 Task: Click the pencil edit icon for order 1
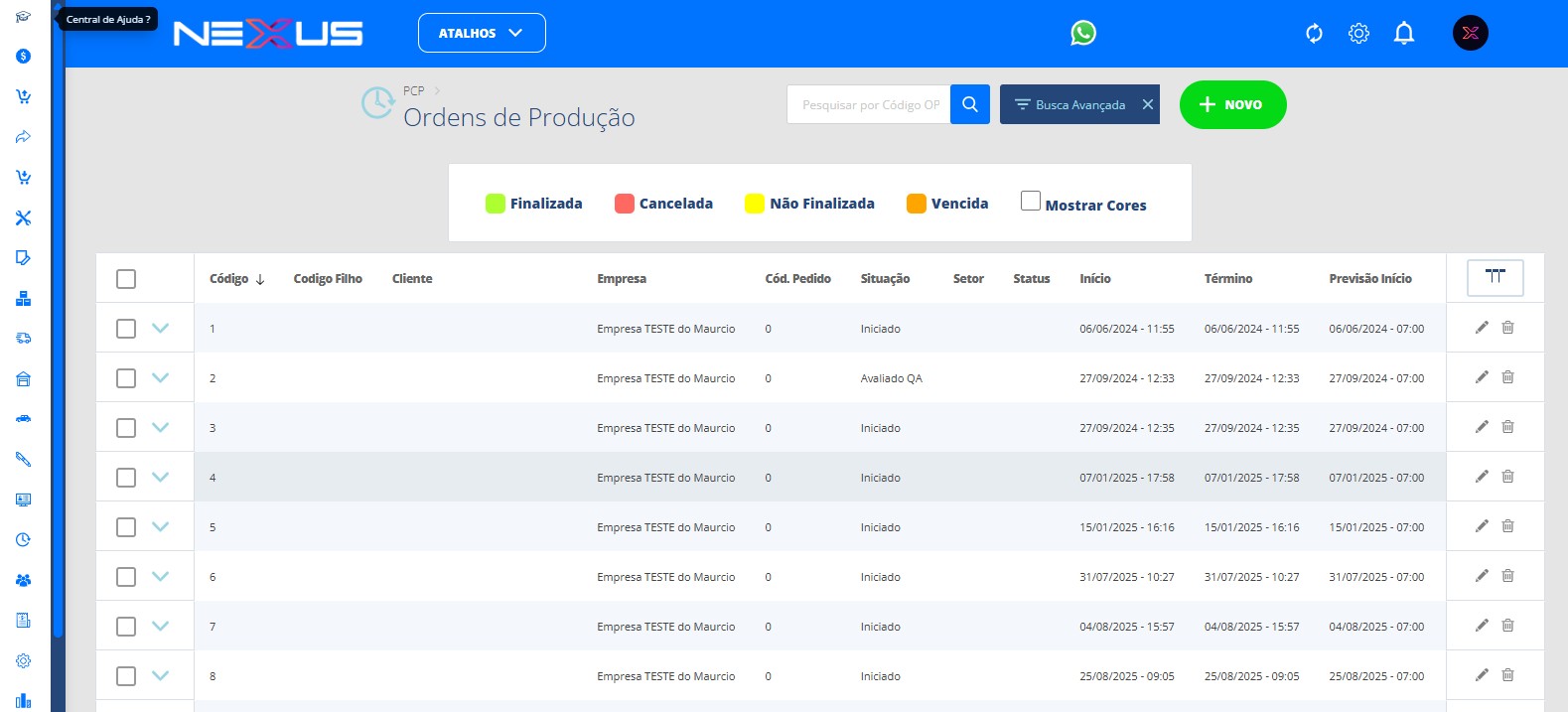click(1482, 328)
